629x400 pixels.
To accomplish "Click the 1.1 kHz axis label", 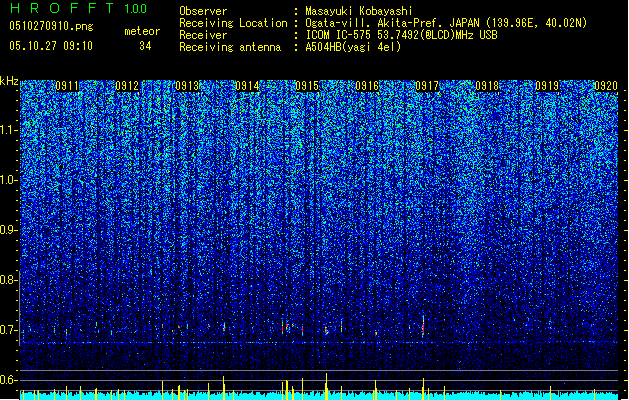I will coord(9,130).
